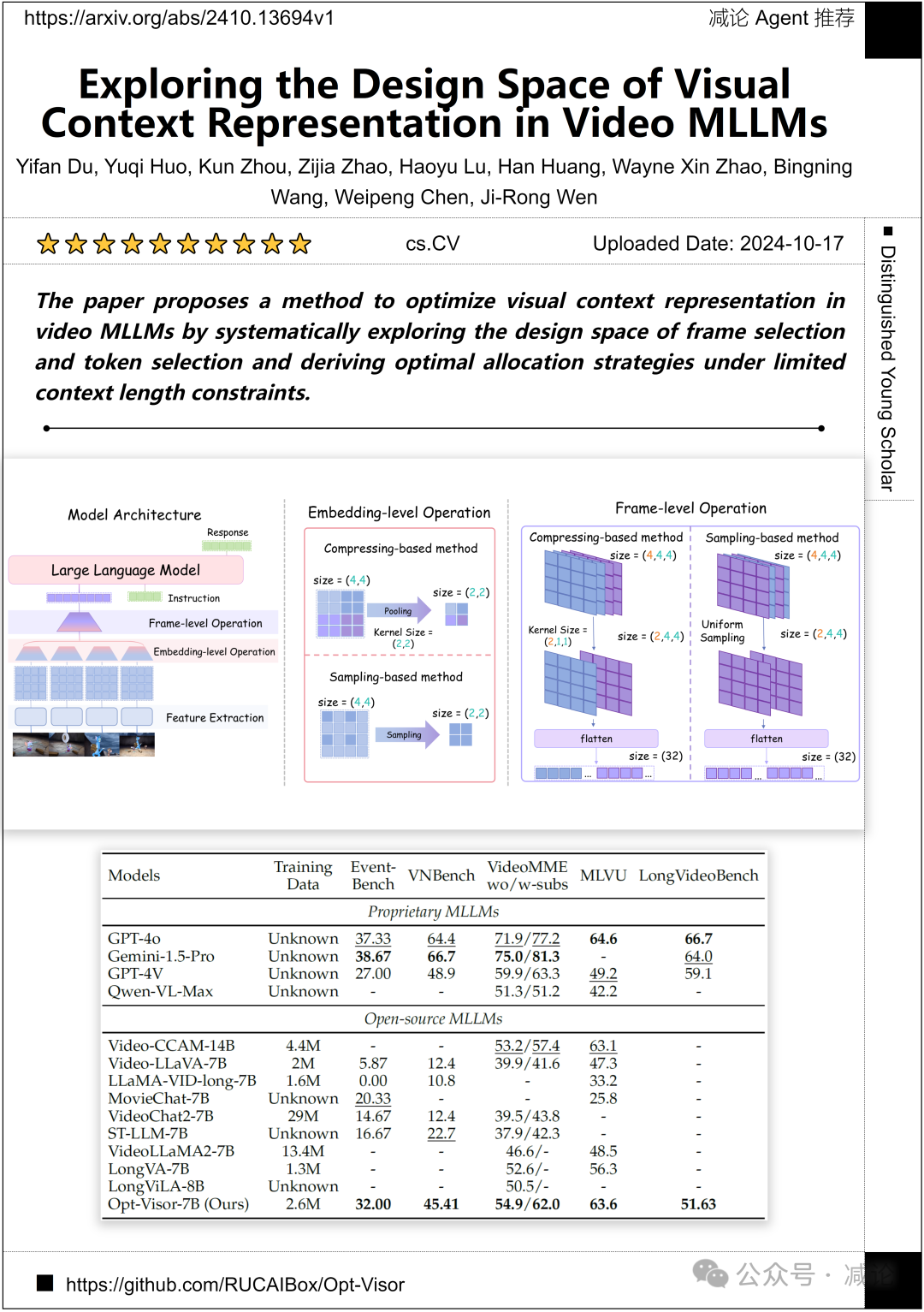Click the Sampling arrow in embedding diagram
The image size is (924, 1312).
pos(406,734)
